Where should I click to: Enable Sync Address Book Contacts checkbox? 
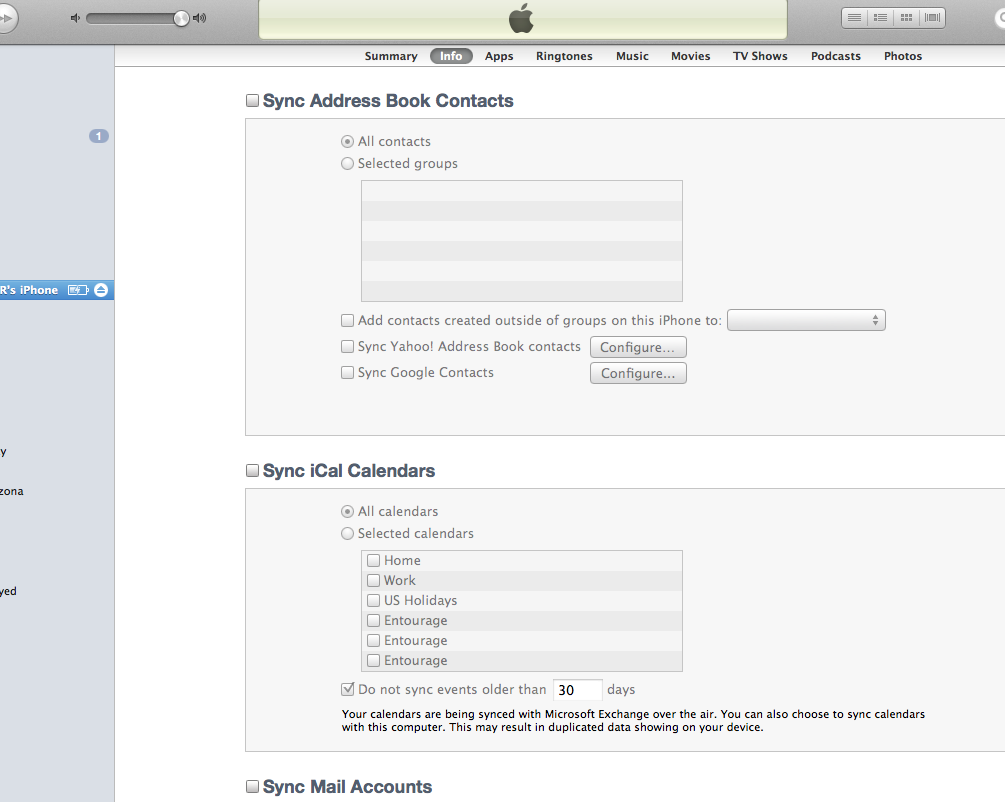(253, 101)
